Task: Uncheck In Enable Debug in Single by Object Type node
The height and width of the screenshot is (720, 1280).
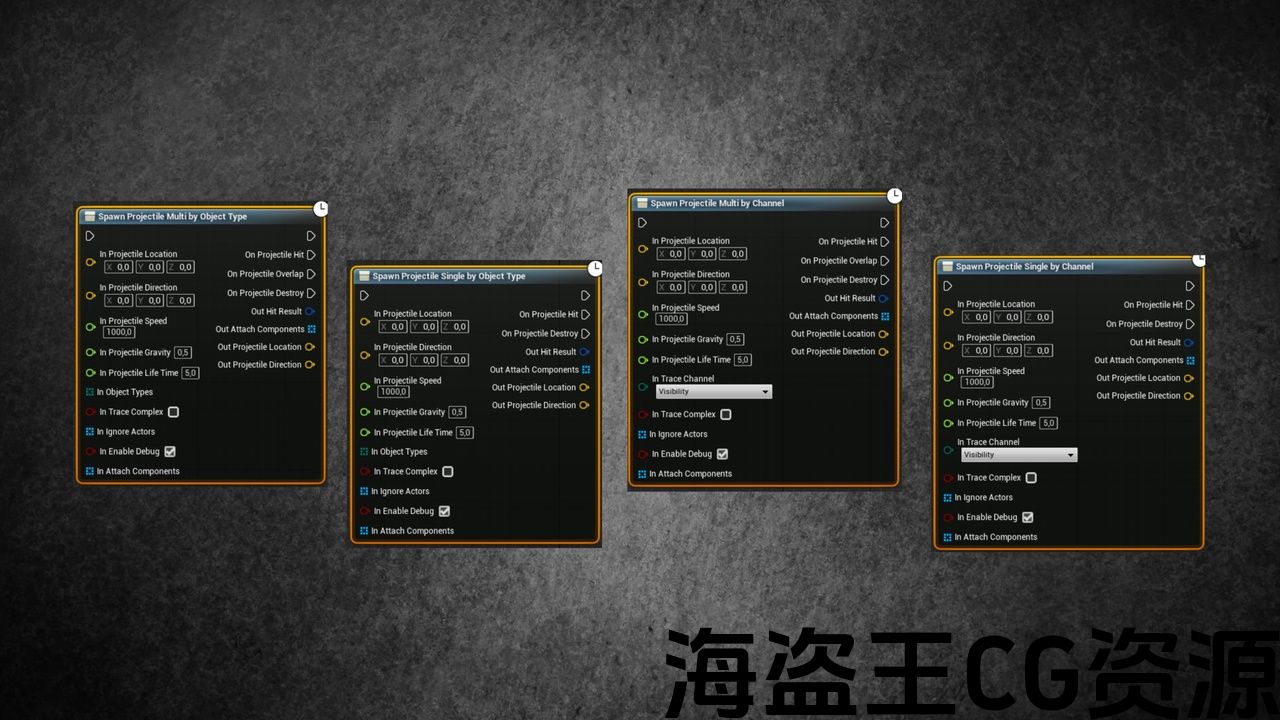Action: [444, 511]
